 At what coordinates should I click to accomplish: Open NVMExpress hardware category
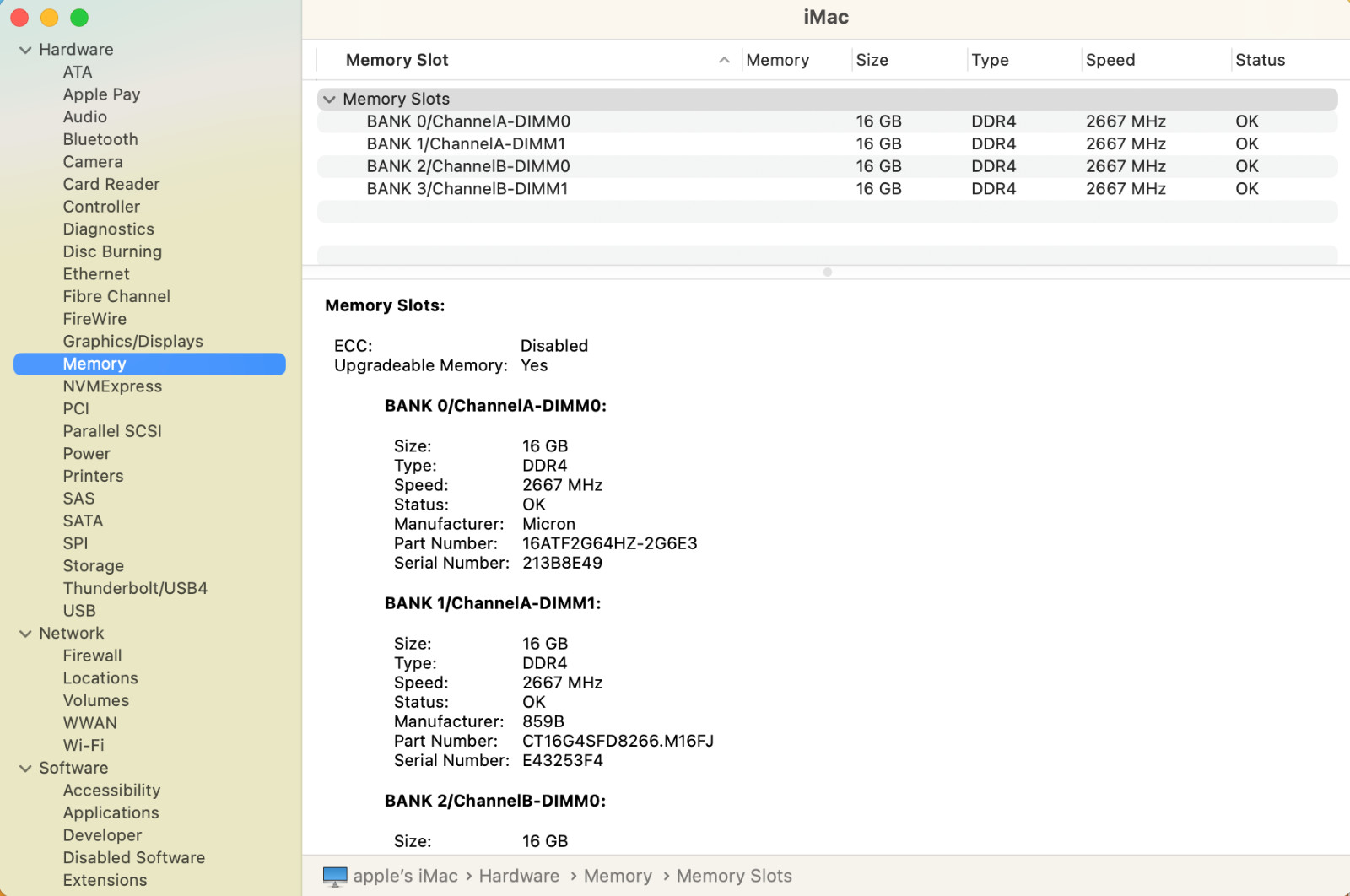tap(112, 386)
